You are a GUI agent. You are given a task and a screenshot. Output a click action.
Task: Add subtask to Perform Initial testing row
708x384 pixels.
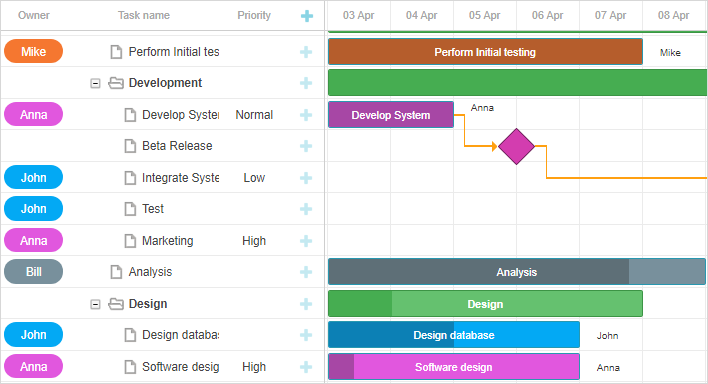point(306,52)
